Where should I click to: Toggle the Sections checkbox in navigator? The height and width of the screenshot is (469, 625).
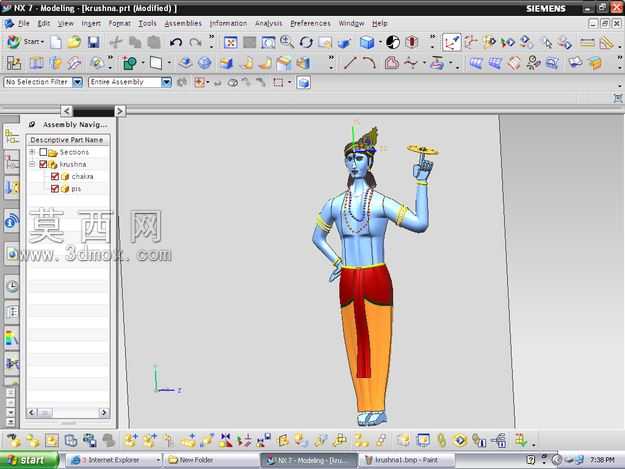43,152
